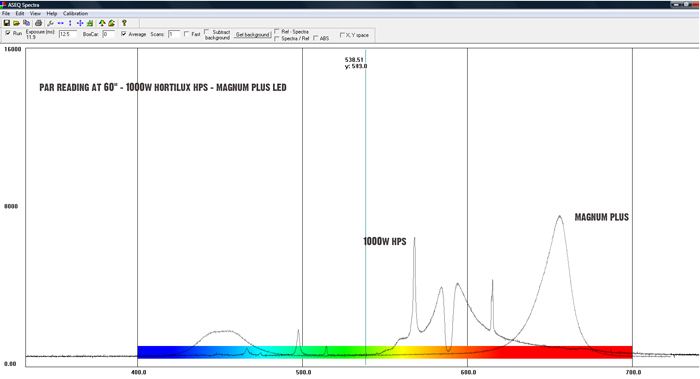Click the green chart icon in toolbar
Screen dimensions: 700x379
(x=90, y=23)
